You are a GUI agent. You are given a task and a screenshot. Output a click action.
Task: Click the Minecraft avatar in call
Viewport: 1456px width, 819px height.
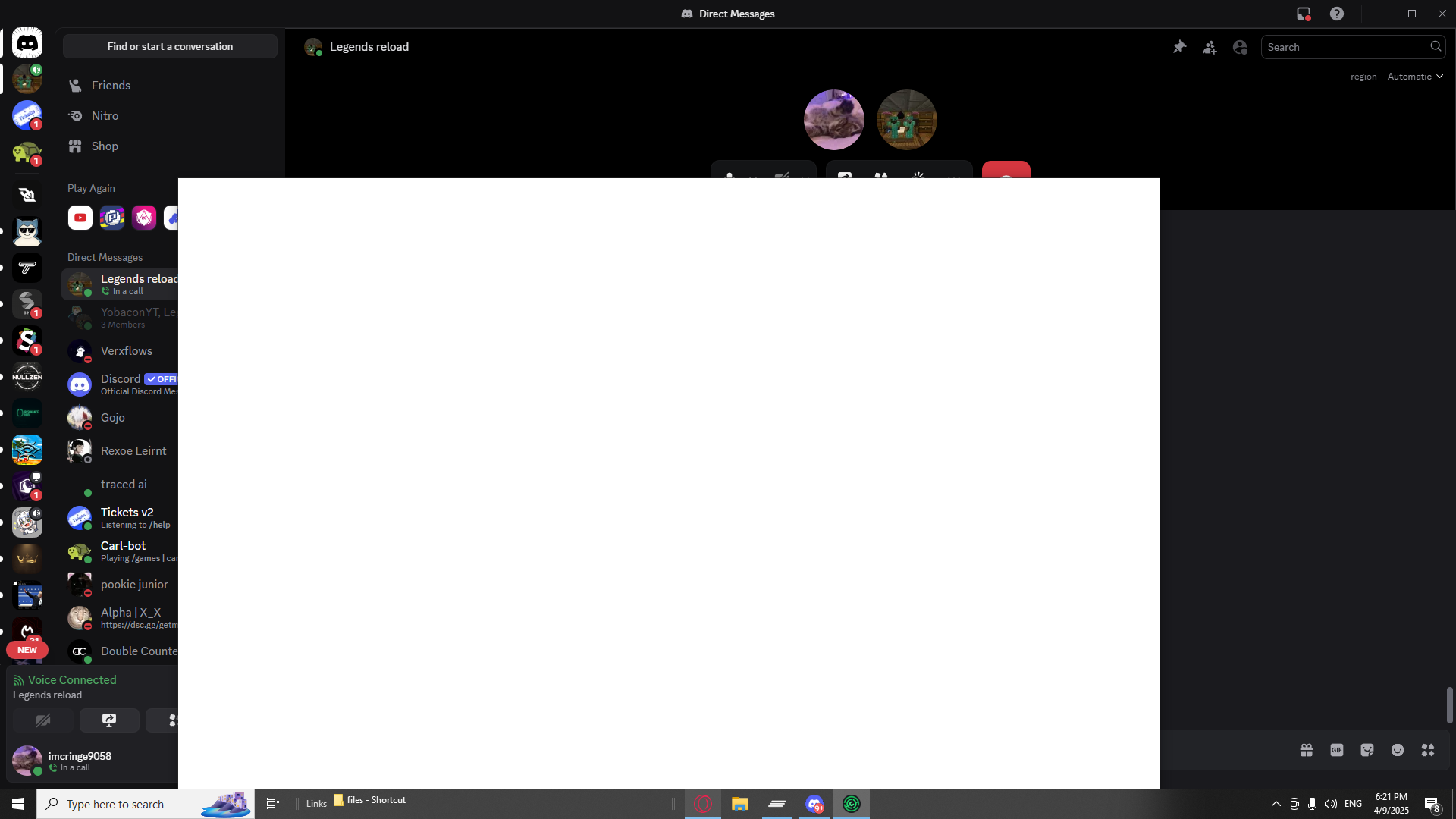907,120
